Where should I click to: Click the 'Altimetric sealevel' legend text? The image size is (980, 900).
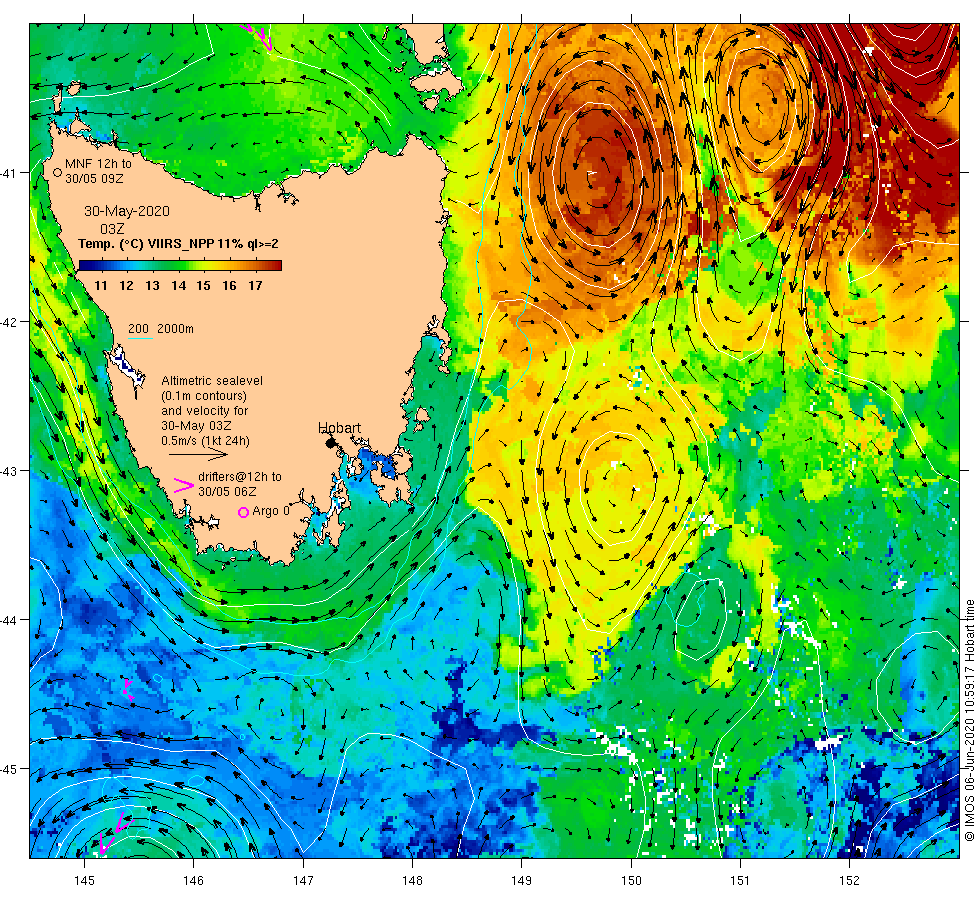pyautogui.click(x=212, y=381)
